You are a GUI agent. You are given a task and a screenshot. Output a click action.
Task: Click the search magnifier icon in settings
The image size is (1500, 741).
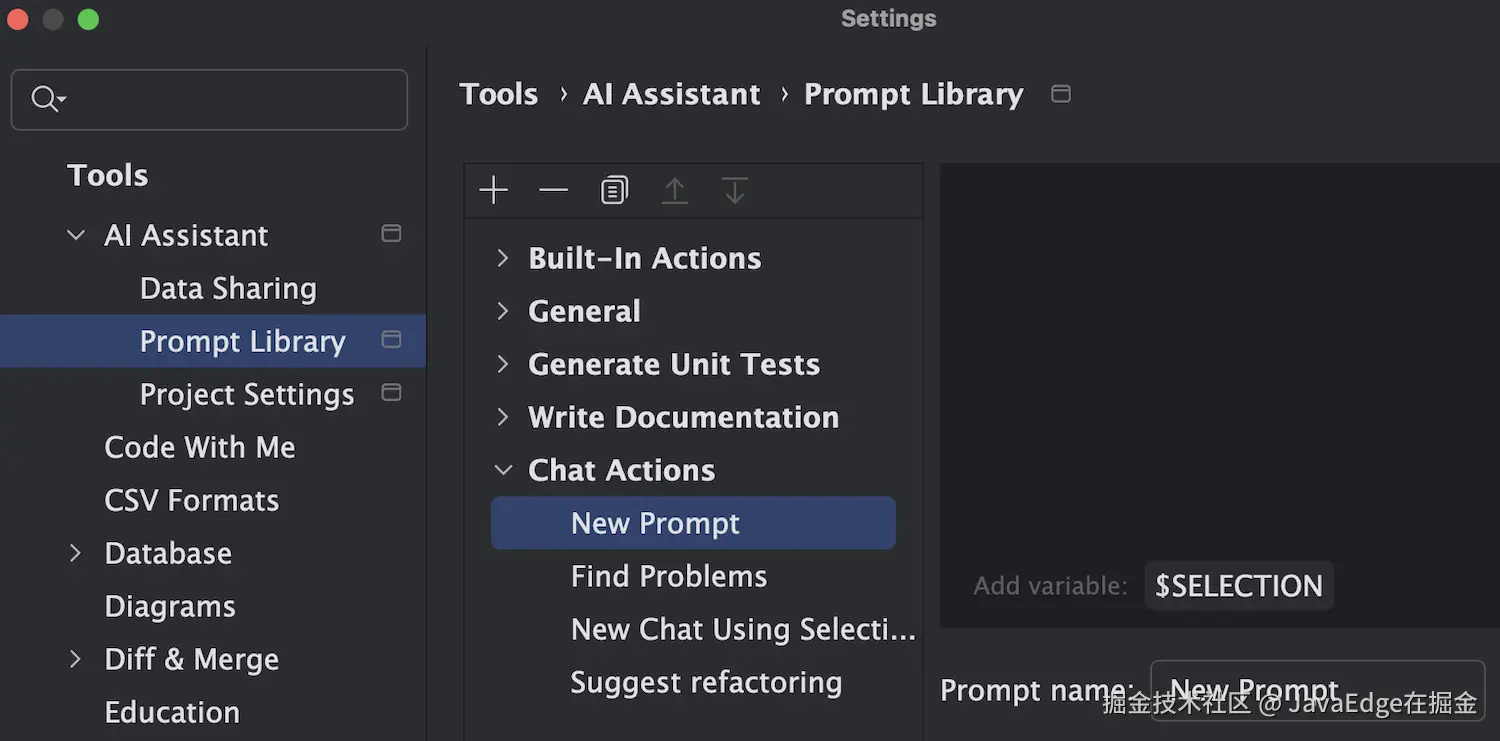(x=46, y=98)
